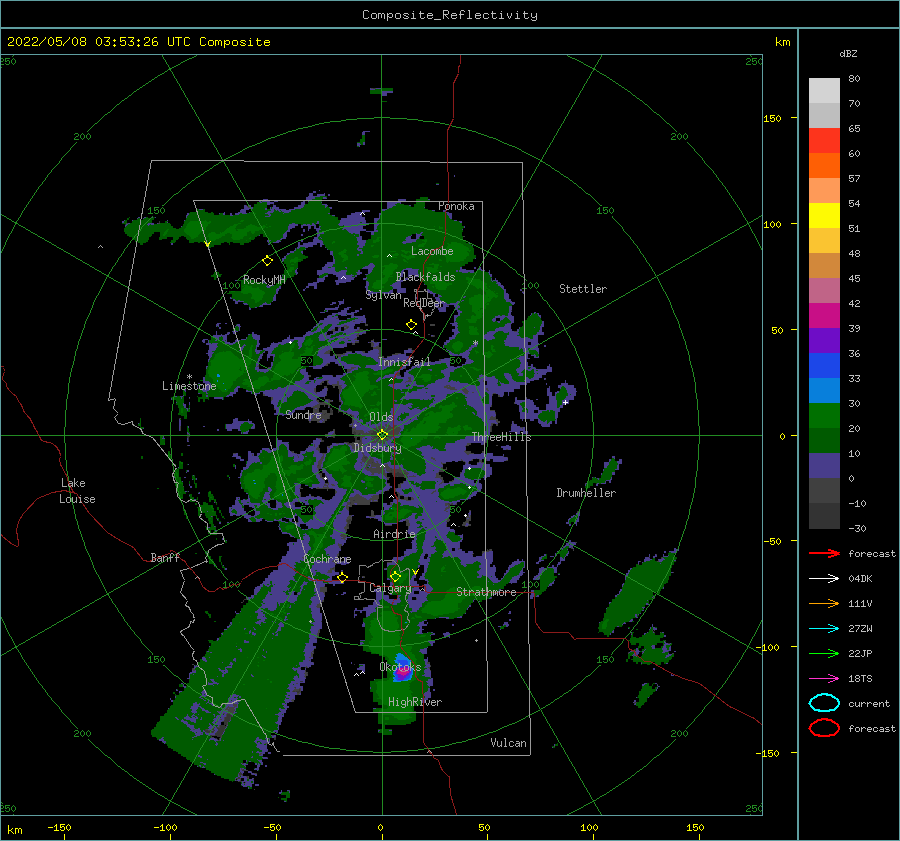Screen dimensions: 900x841
Task: Click the dBZ legend heading
Action: [x=848, y=53]
